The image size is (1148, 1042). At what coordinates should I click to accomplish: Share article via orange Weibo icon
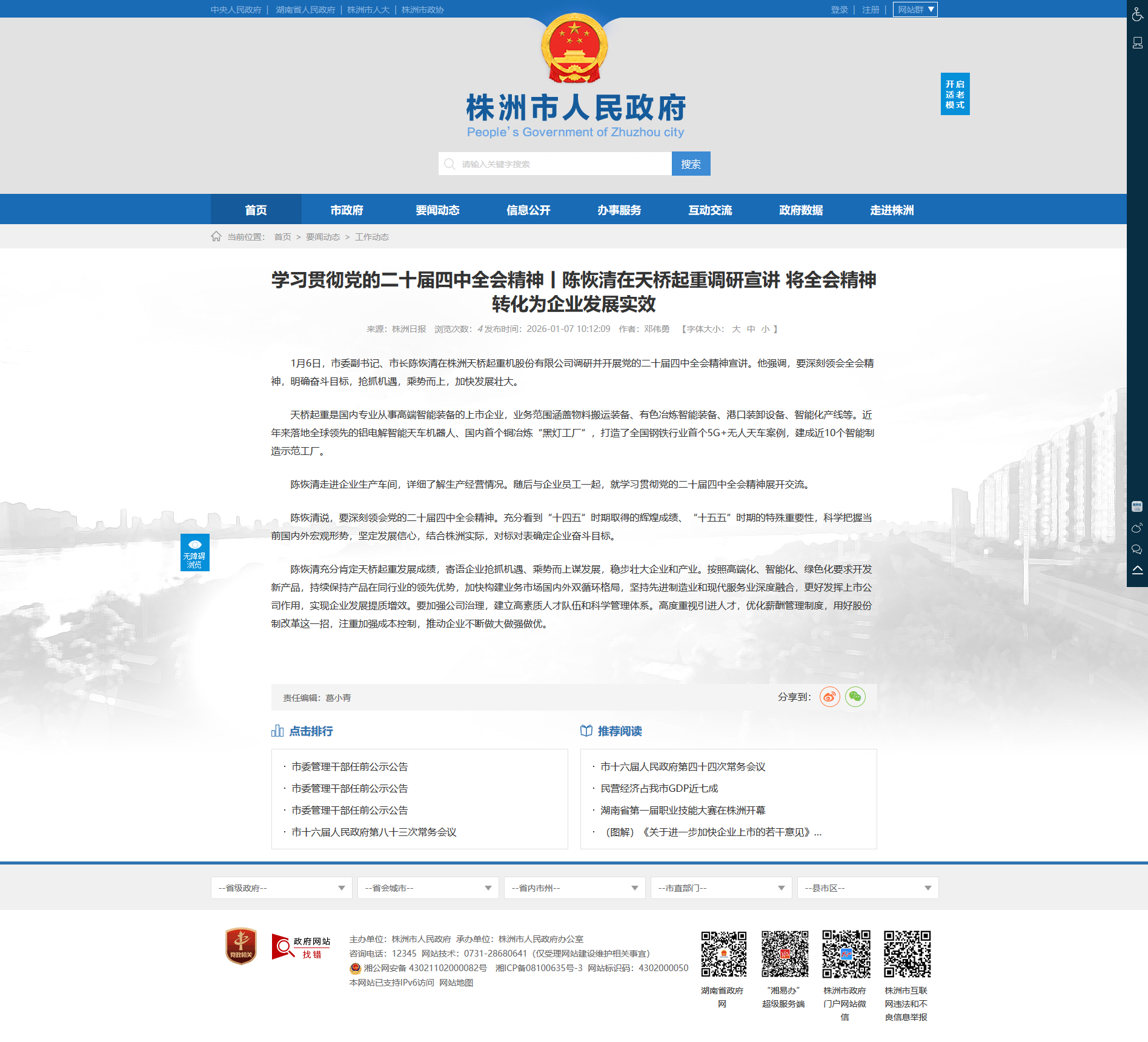tap(829, 697)
